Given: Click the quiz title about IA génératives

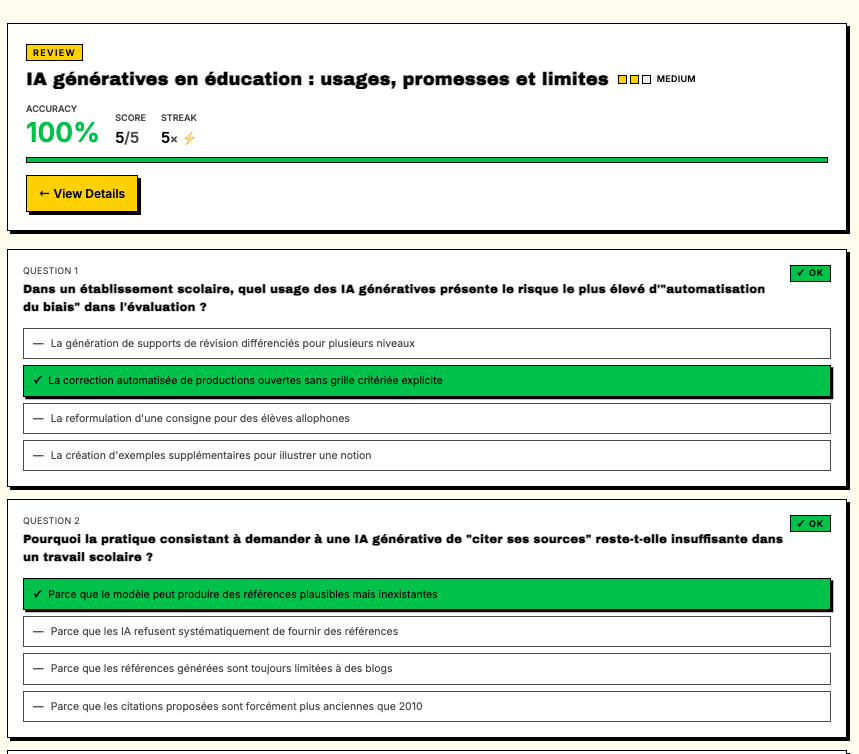Looking at the screenshot, I should [317, 79].
